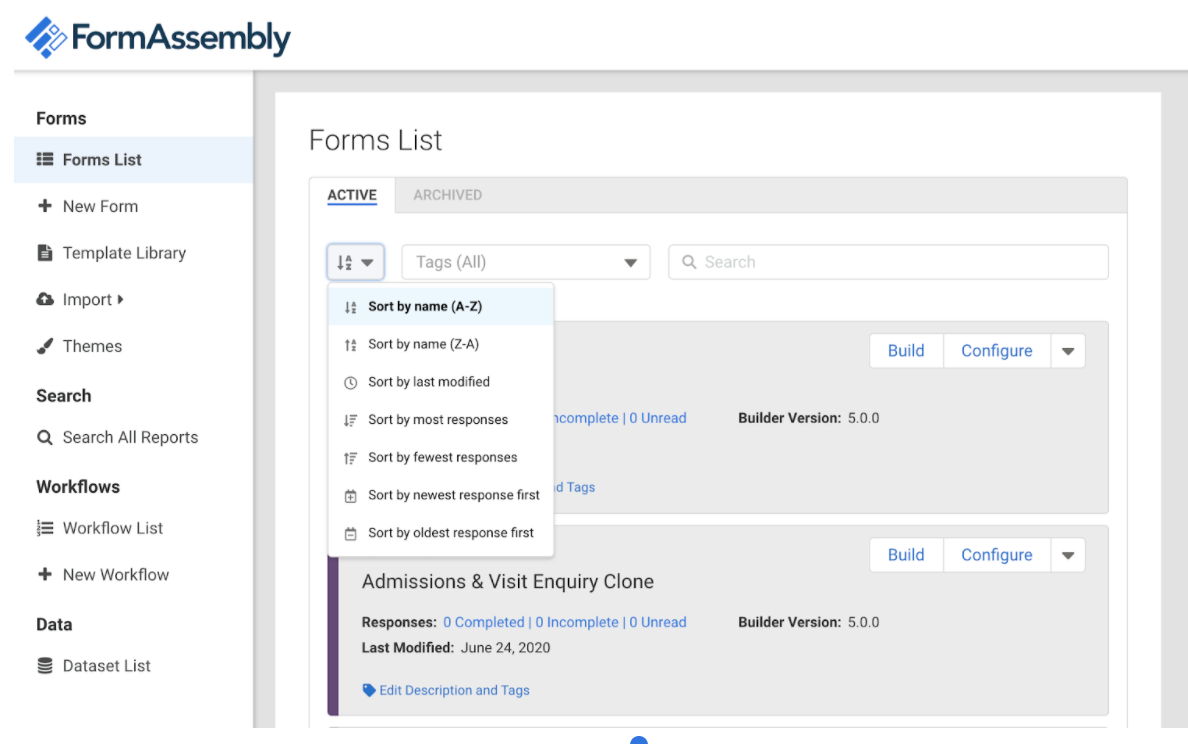Choose Sort by most responses
Image resolution: width=1188 pixels, height=744 pixels.
coord(441,419)
